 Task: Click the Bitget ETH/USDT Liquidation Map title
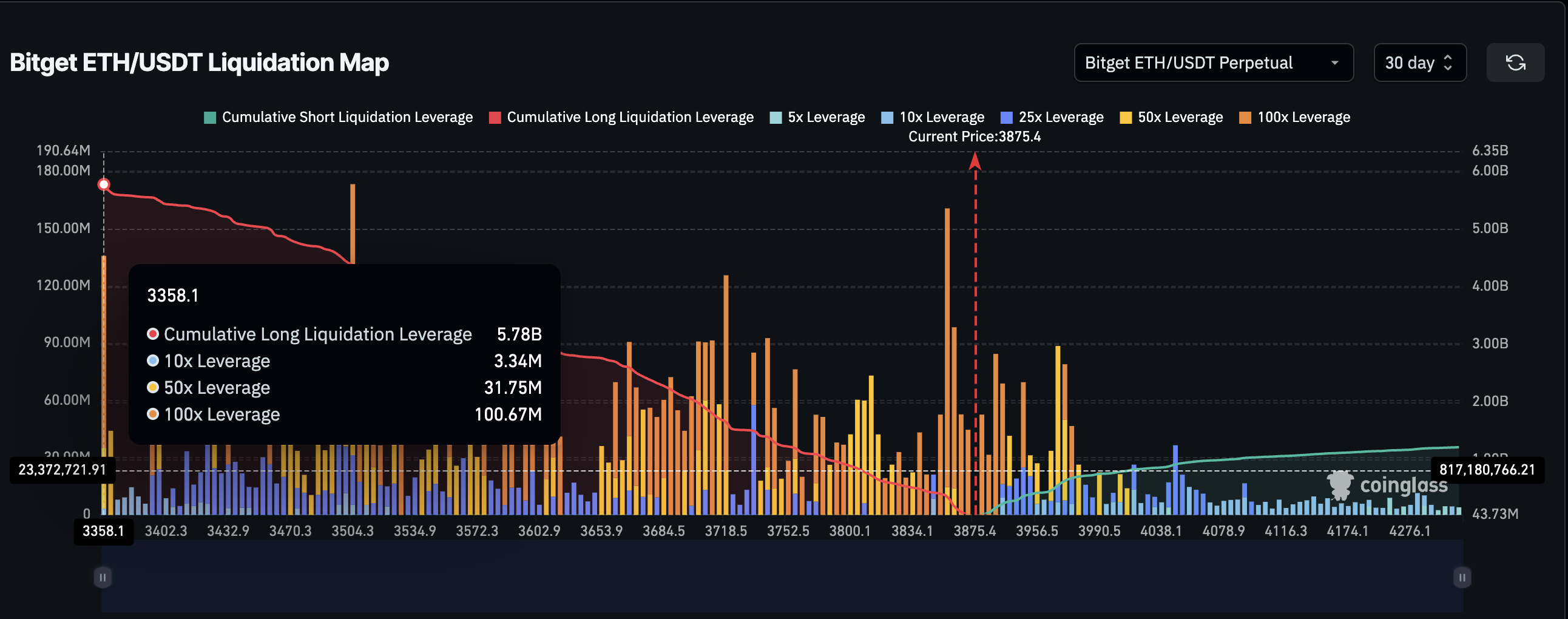[x=199, y=63]
